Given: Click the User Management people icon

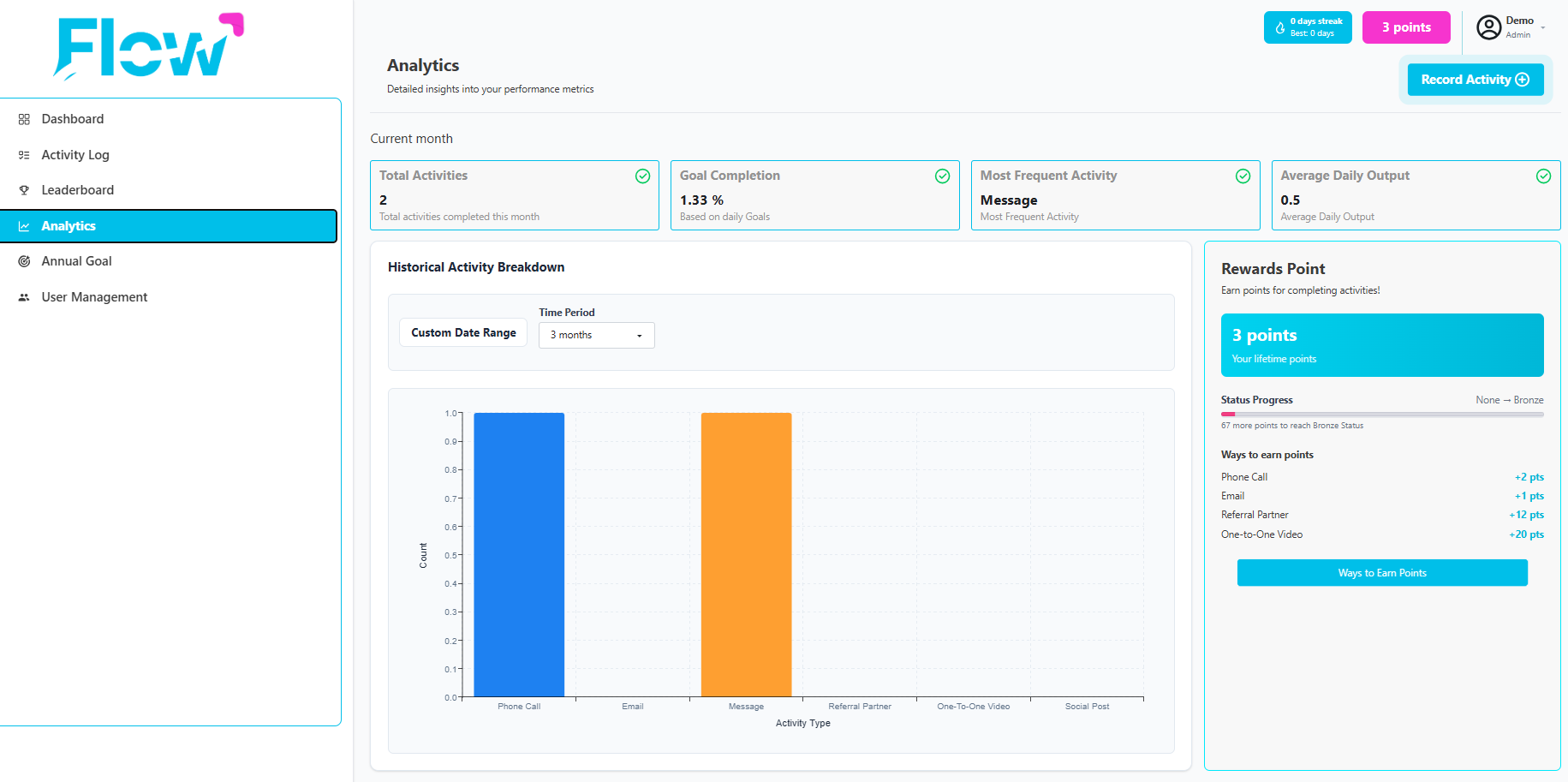Looking at the screenshot, I should coord(24,297).
